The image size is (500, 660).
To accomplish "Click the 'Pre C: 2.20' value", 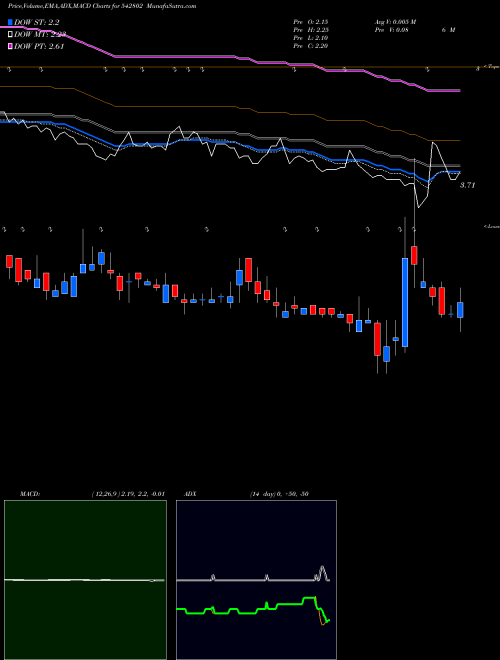I will (311, 46).
